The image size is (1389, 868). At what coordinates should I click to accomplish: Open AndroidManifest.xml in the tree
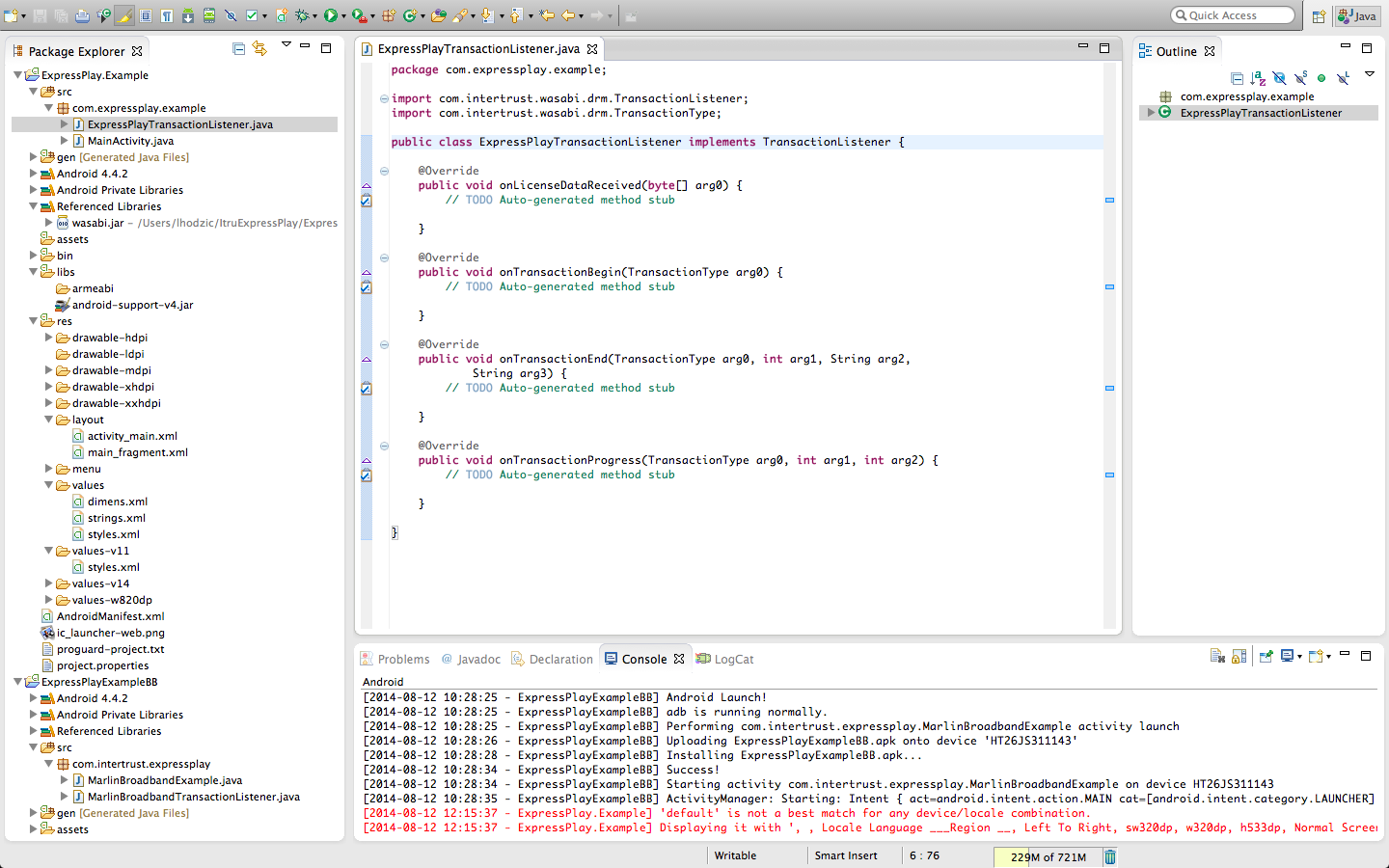[x=110, y=616]
